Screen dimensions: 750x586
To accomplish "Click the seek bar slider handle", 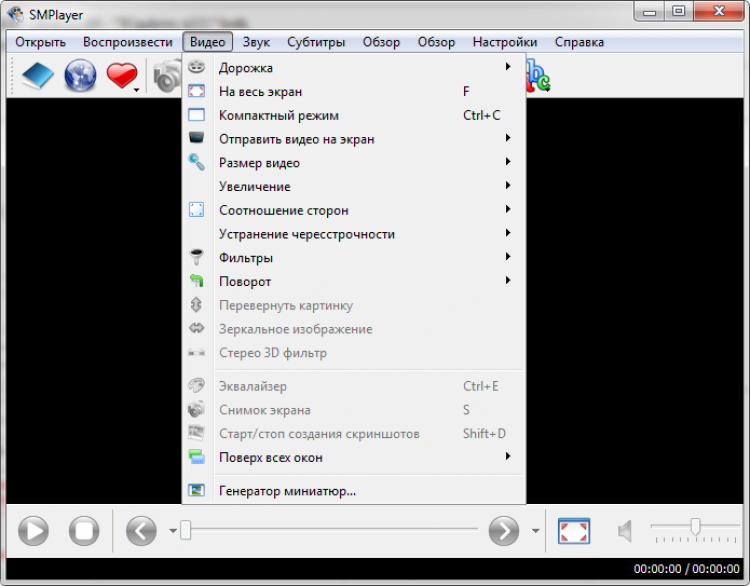I will click(x=186, y=530).
